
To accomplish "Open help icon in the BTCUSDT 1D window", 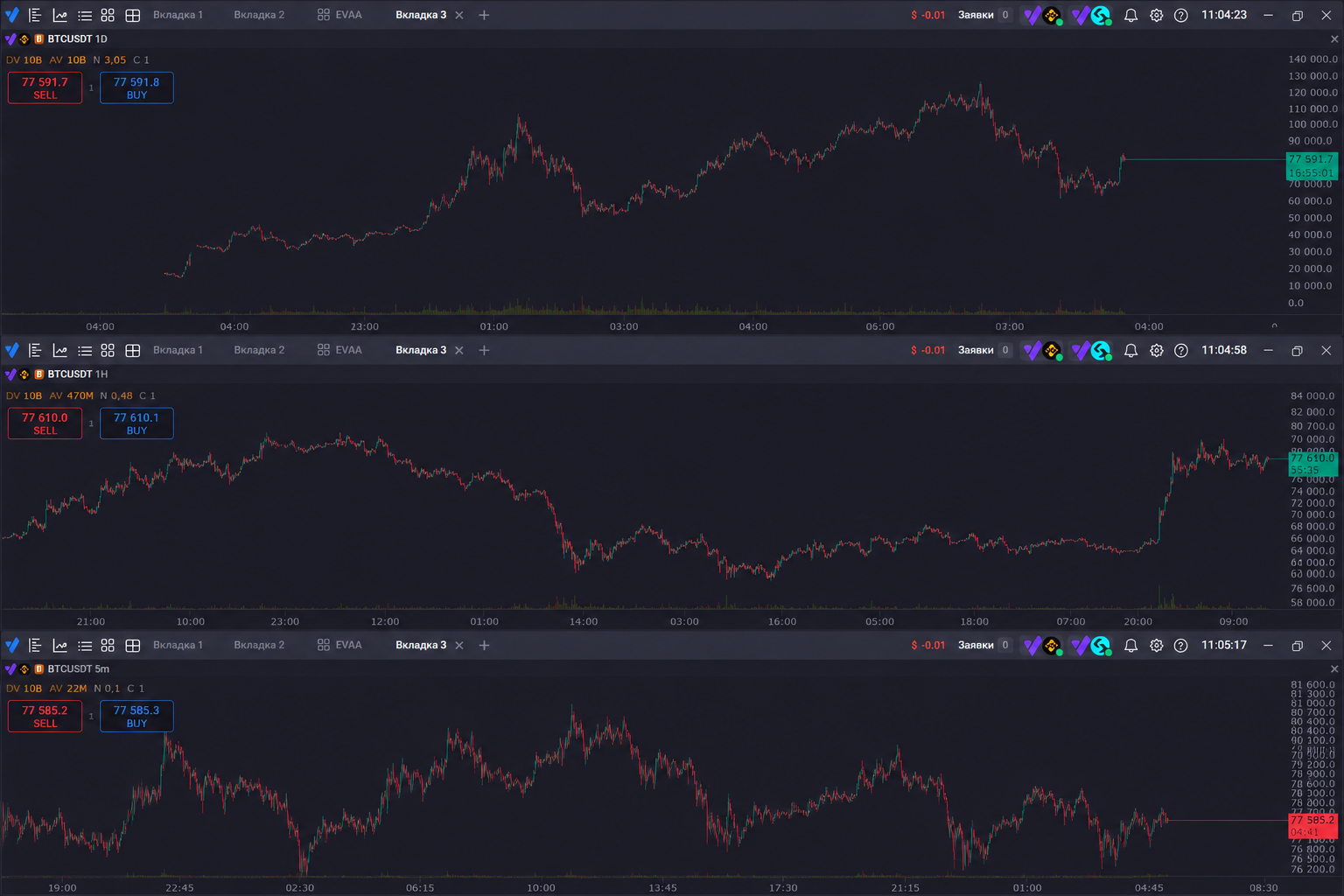I will click(x=1181, y=15).
